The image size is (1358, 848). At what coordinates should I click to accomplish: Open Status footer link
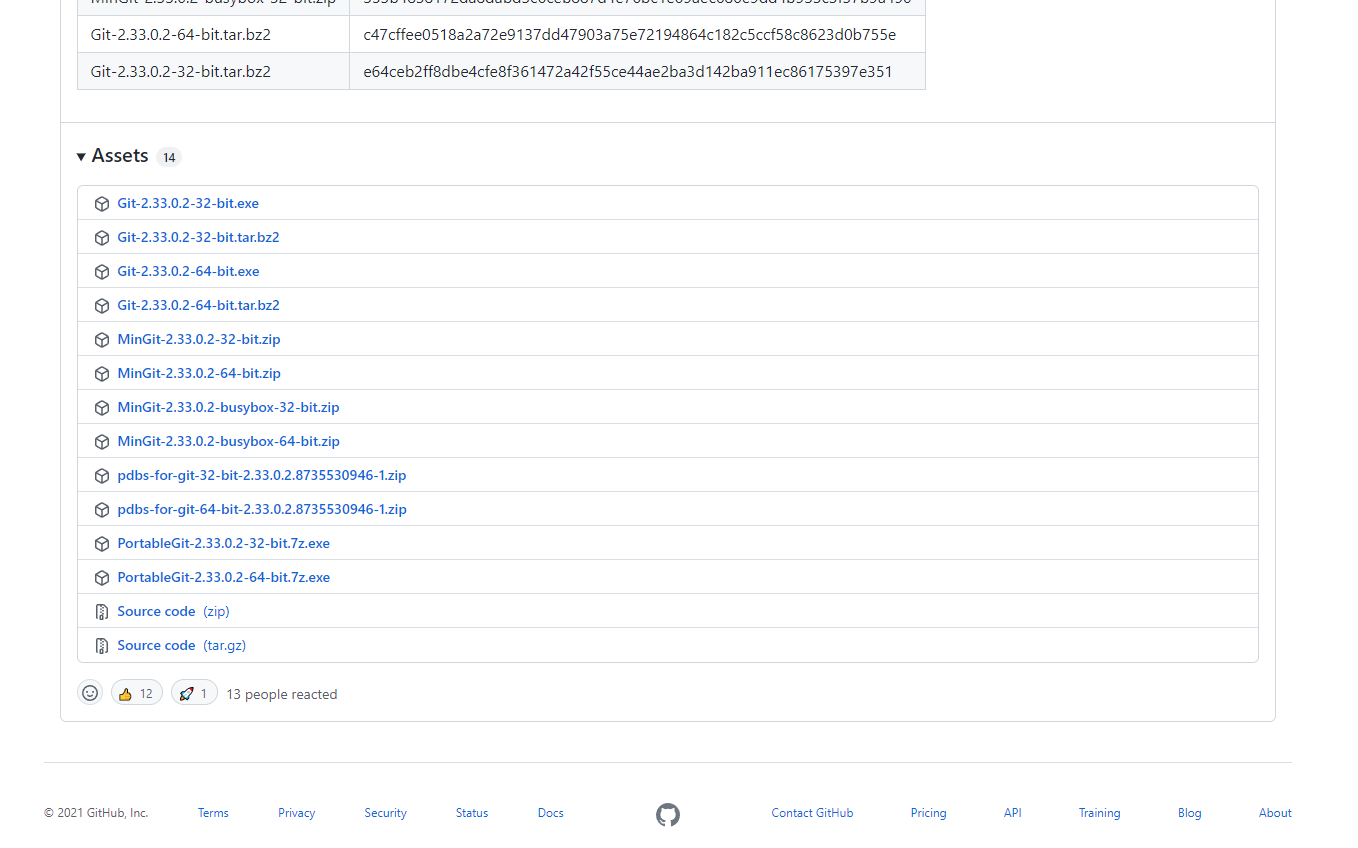pos(472,813)
